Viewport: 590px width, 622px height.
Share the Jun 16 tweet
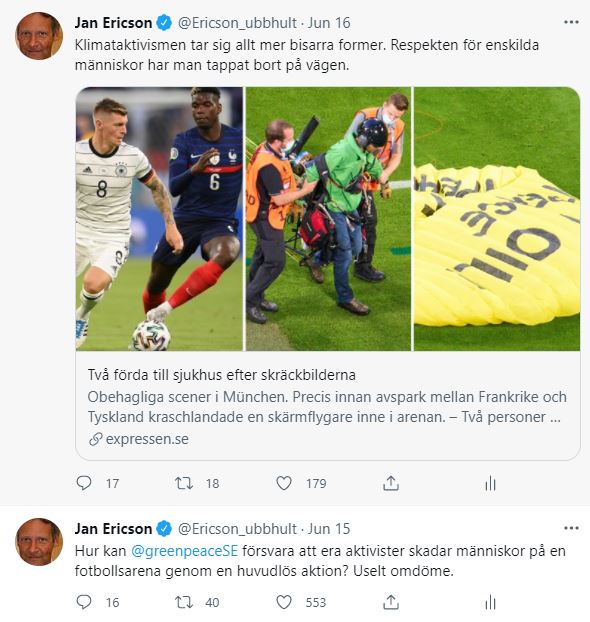(391, 483)
